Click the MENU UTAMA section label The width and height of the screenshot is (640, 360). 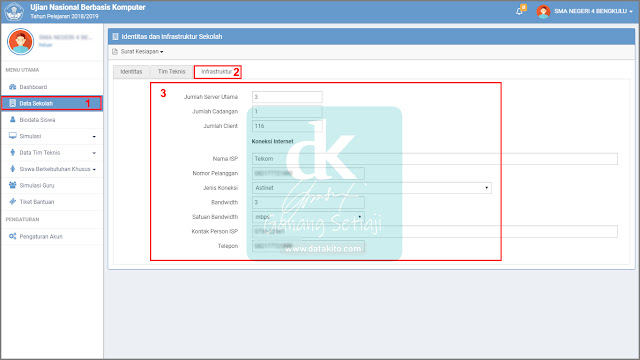tap(22, 70)
